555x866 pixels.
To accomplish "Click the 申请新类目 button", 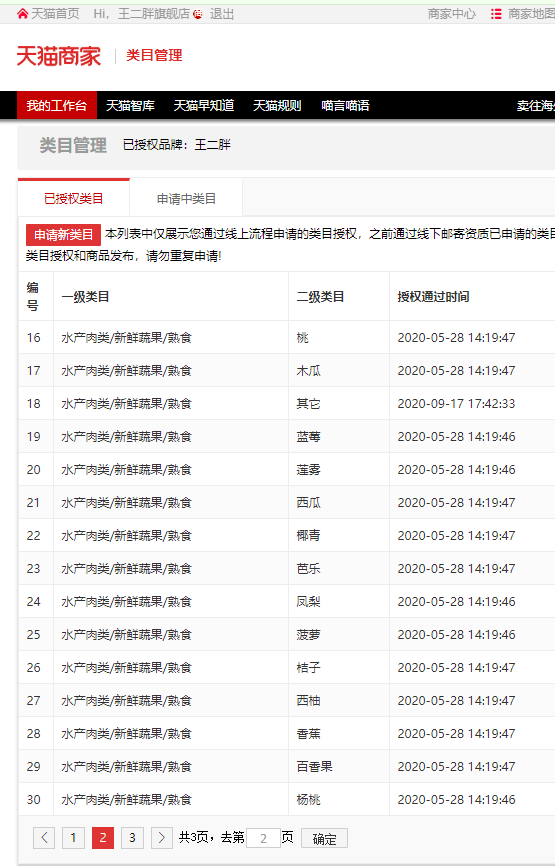I will tap(64, 235).
